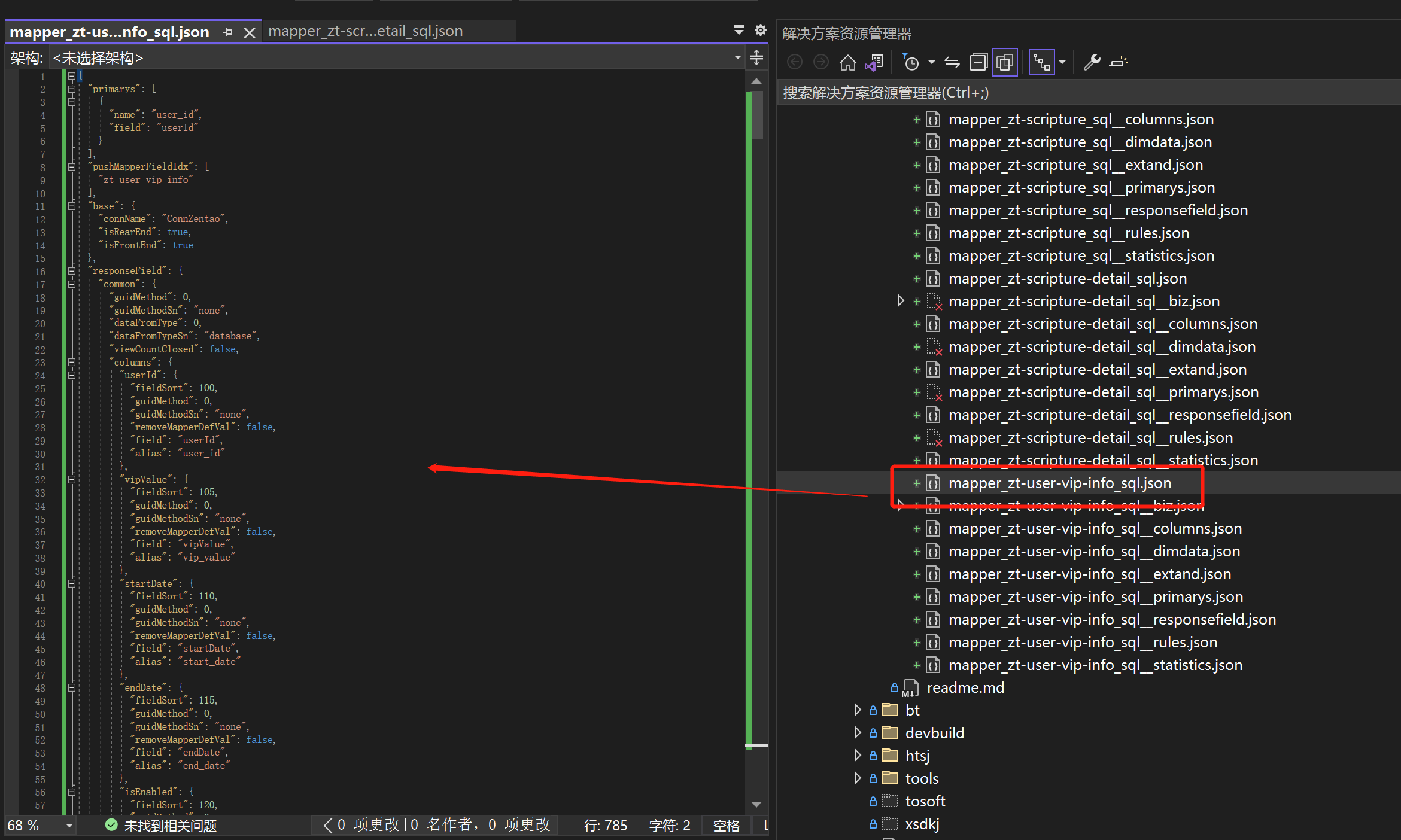Open dropdown arrow beside pending changes filter

tap(931, 62)
